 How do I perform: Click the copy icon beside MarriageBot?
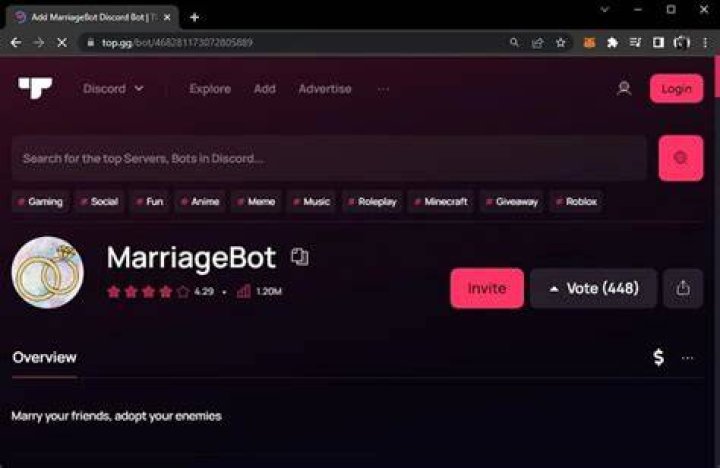tap(299, 256)
